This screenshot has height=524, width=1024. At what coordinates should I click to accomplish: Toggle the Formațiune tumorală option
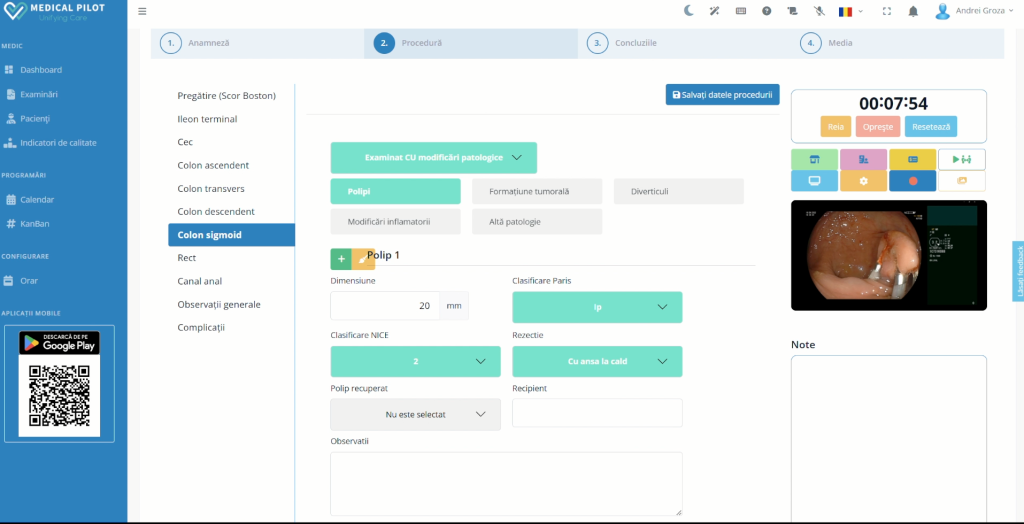pyautogui.click(x=536, y=191)
